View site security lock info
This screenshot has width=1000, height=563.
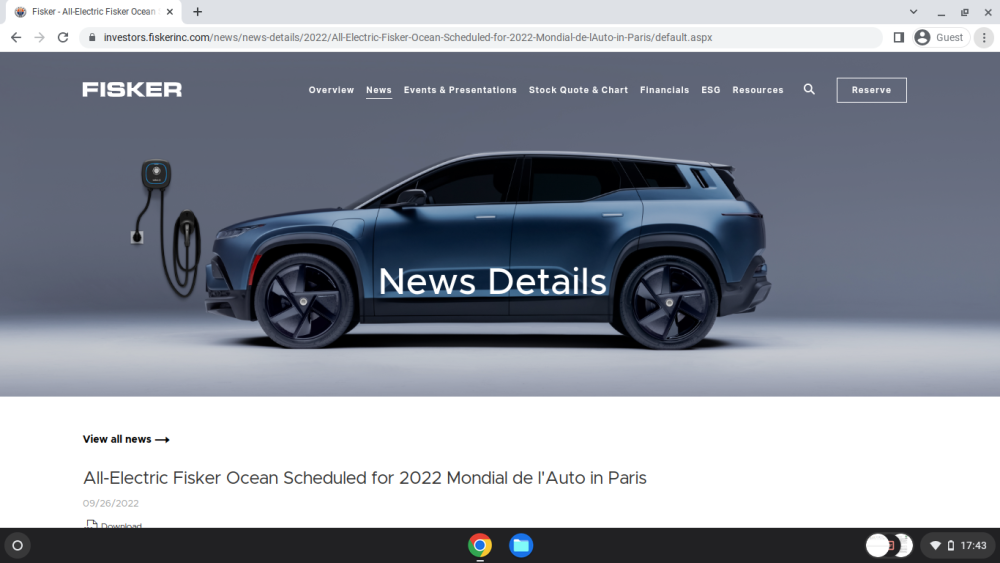point(92,38)
